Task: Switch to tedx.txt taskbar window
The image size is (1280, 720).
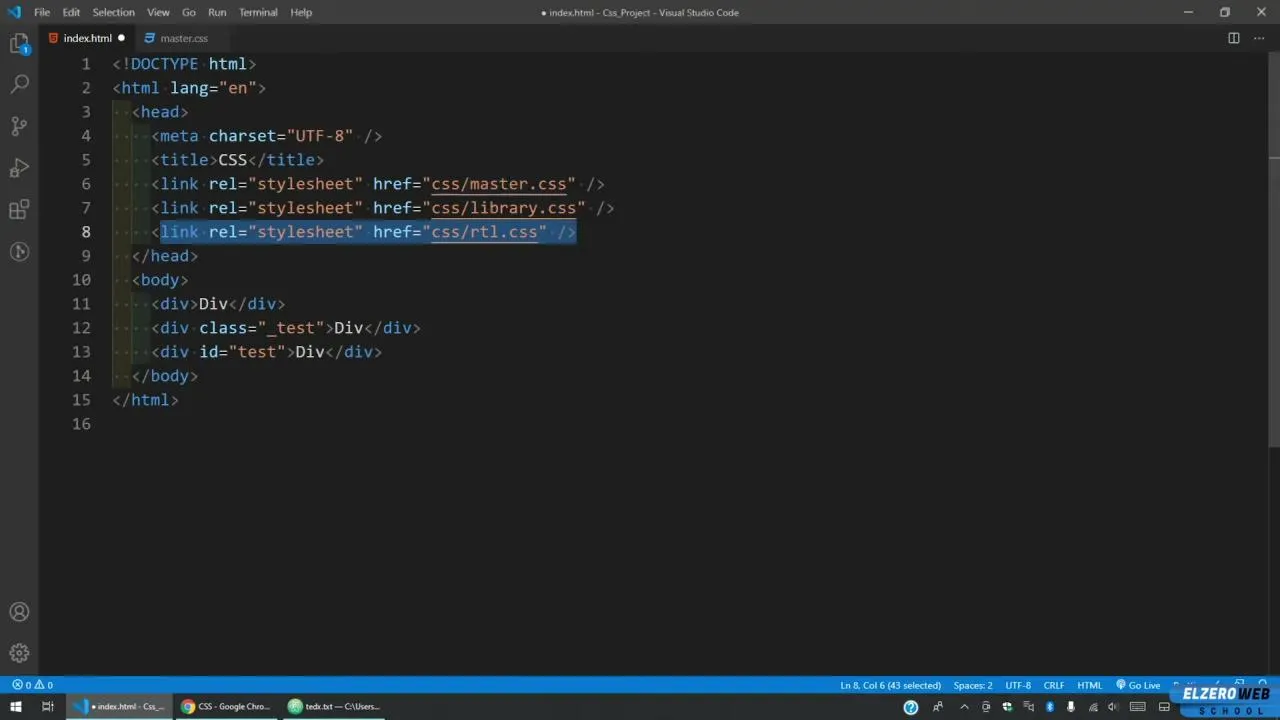Action: click(x=334, y=707)
